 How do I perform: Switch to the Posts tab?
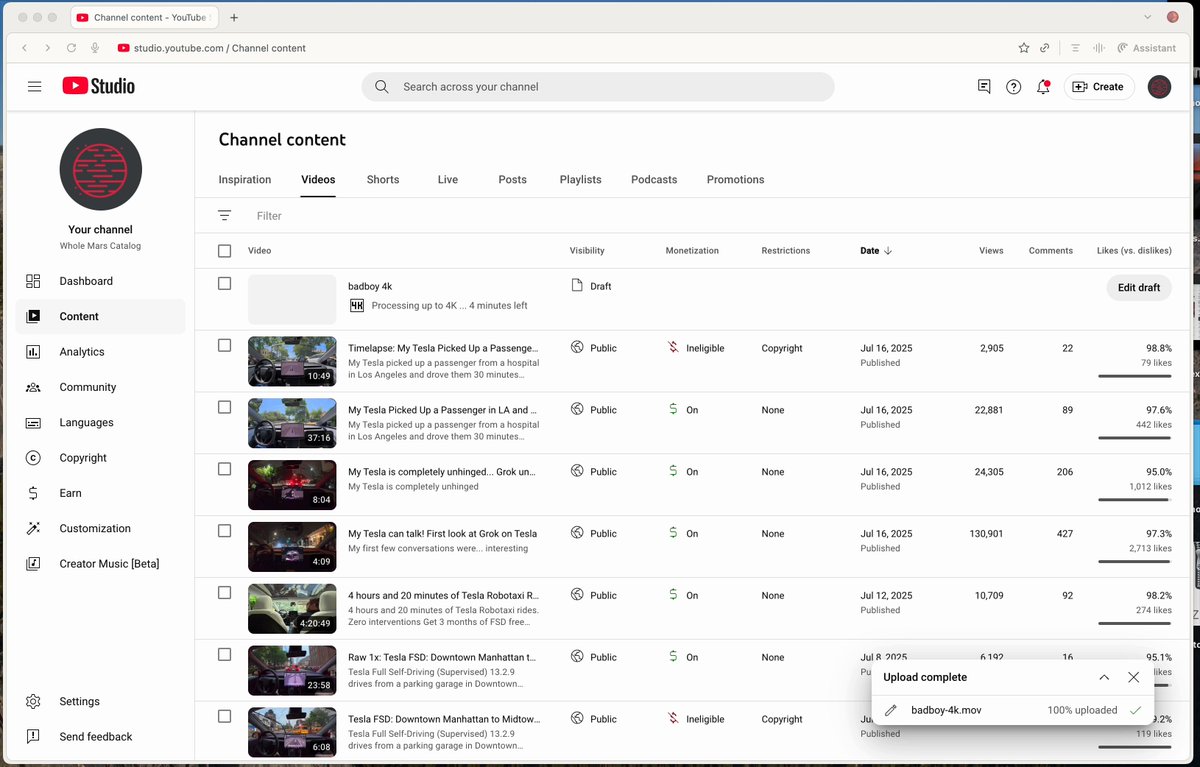pyautogui.click(x=513, y=180)
